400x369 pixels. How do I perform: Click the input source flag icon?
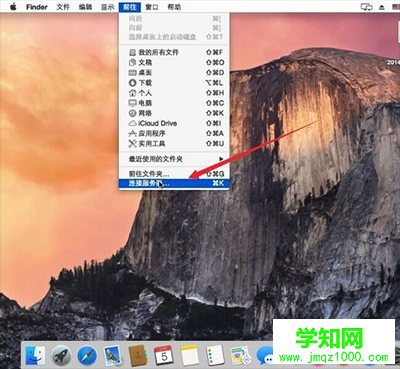[395, 7]
